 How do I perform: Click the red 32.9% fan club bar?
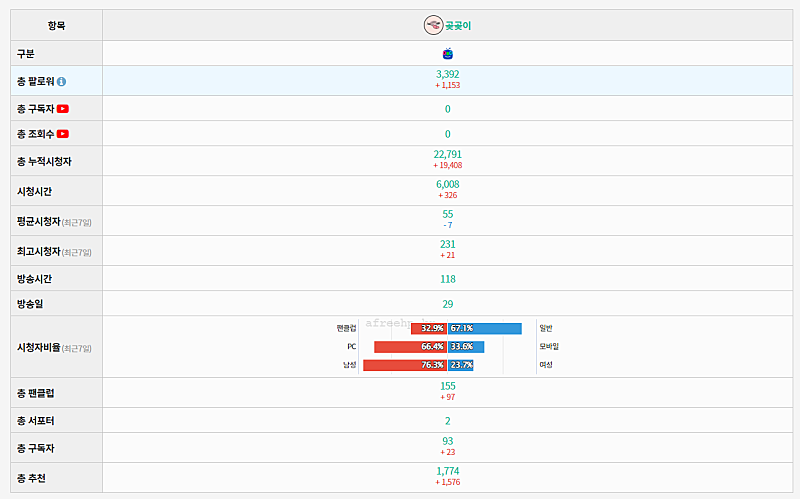[x=429, y=328]
